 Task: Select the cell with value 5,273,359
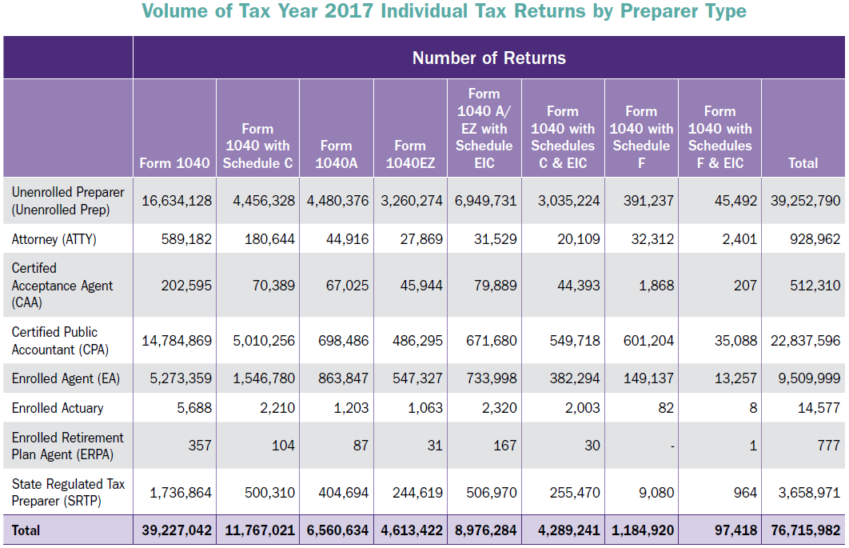pyautogui.click(x=178, y=379)
